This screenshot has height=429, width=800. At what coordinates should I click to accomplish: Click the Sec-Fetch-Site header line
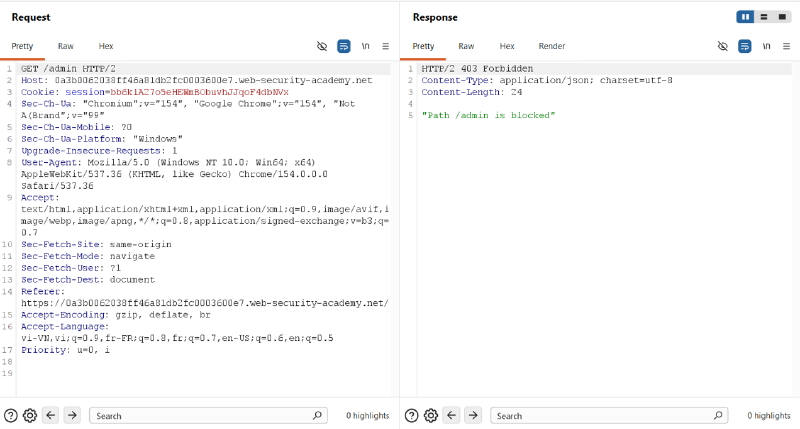pos(96,244)
